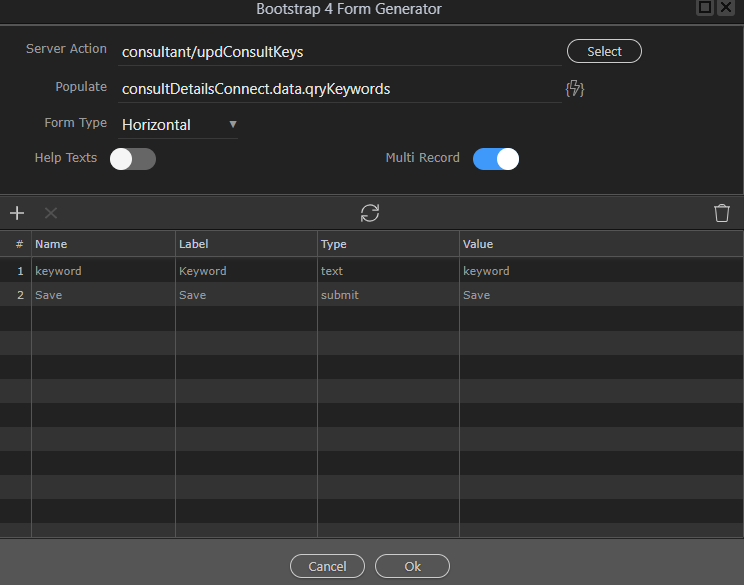The image size is (744, 585).
Task: Close the Form Generator dialog
Action: click(x=726, y=8)
